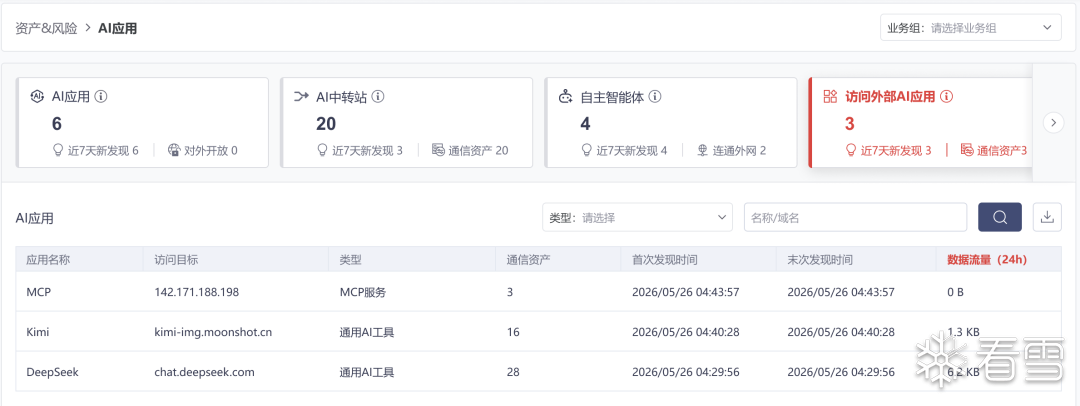Click the 通信资产 column header

click(529, 260)
